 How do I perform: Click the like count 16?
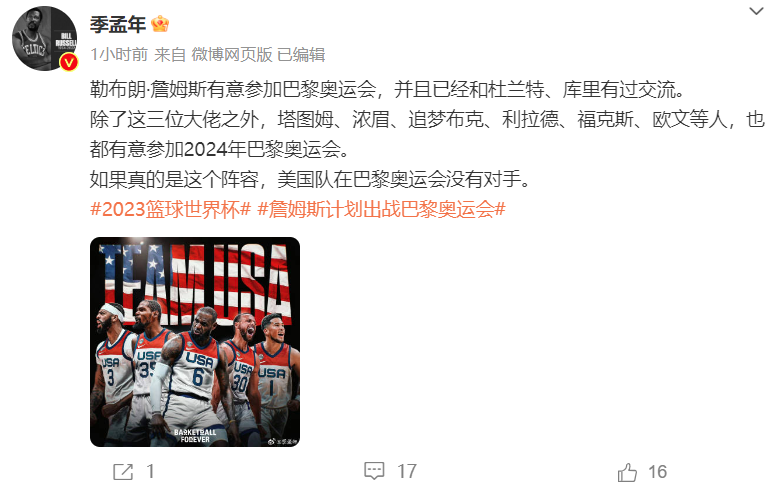[x=658, y=472]
